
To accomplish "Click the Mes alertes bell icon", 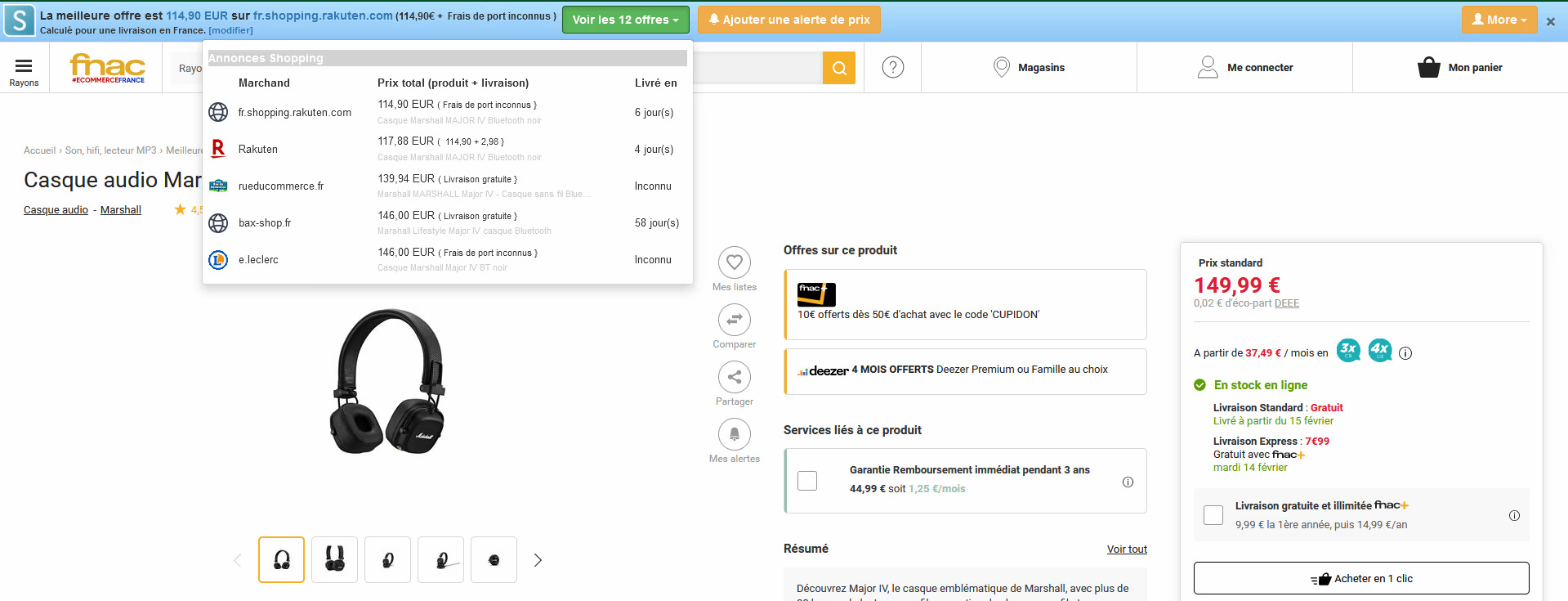I will pos(735,434).
